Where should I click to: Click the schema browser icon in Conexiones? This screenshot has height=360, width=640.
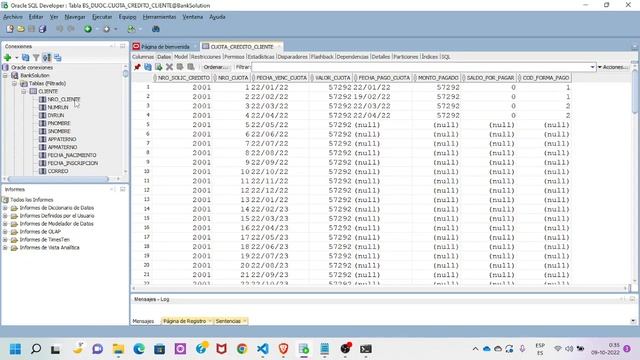click(47, 58)
